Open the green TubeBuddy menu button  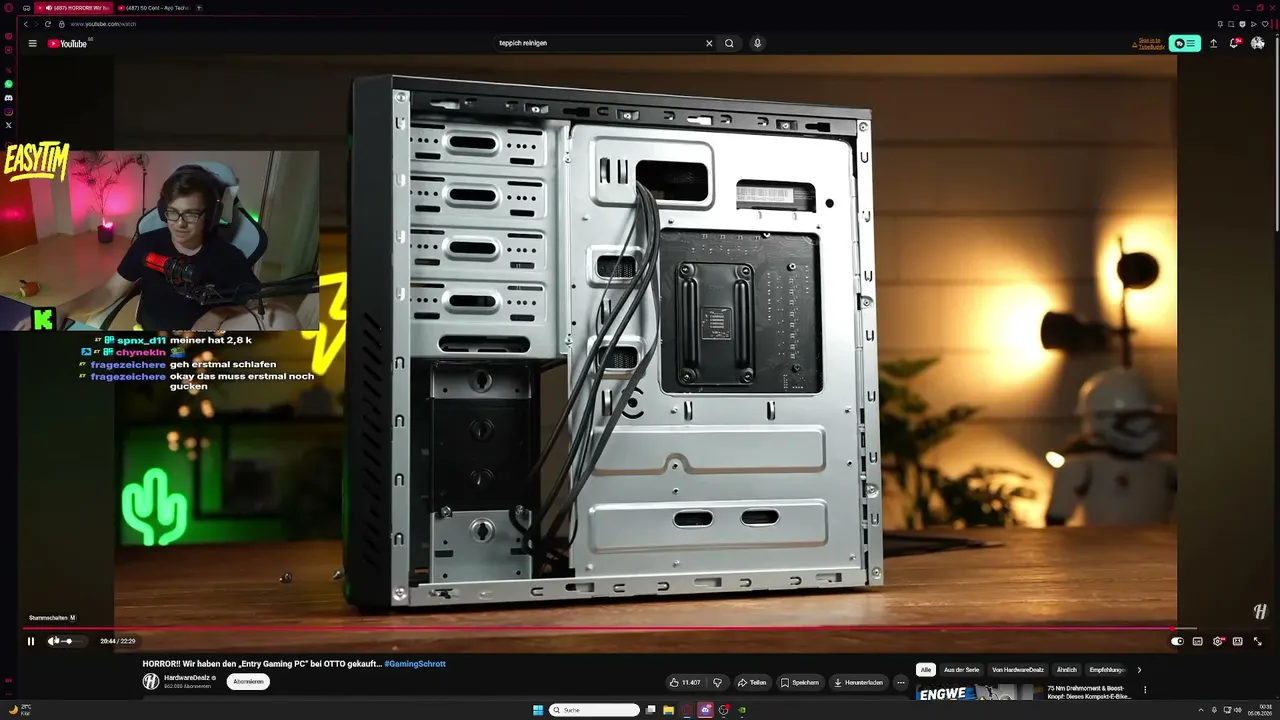[x=1185, y=43]
